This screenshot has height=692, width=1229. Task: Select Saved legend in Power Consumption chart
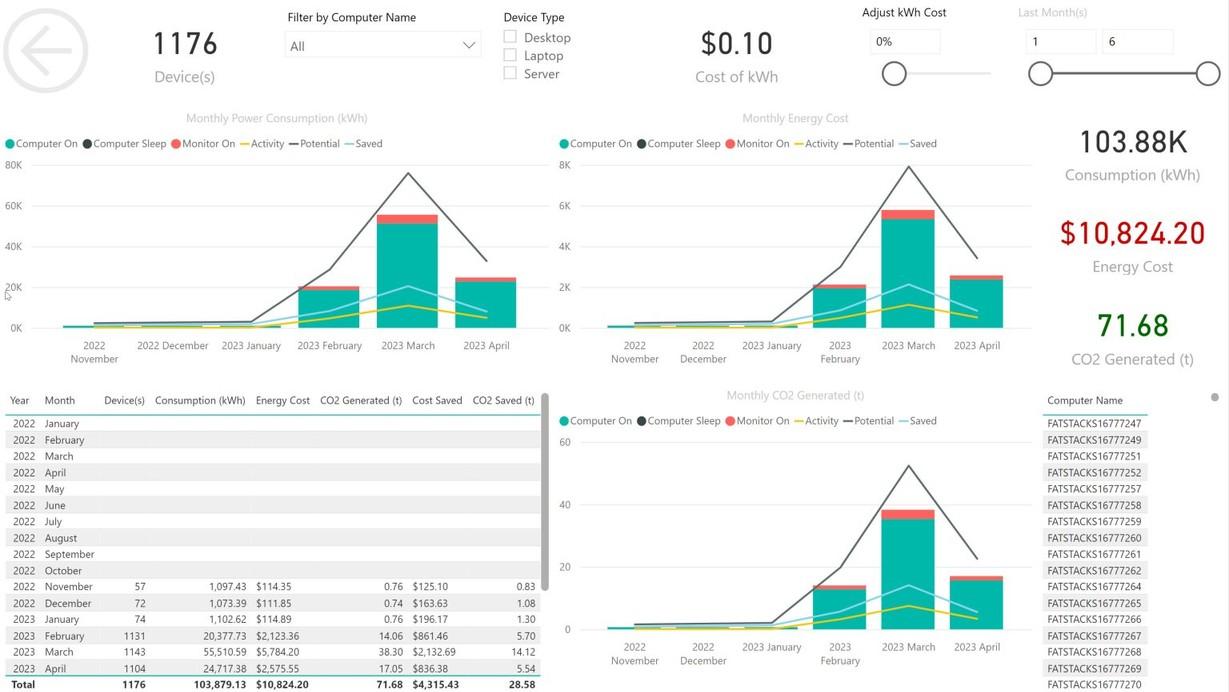(x=364, y=144)
